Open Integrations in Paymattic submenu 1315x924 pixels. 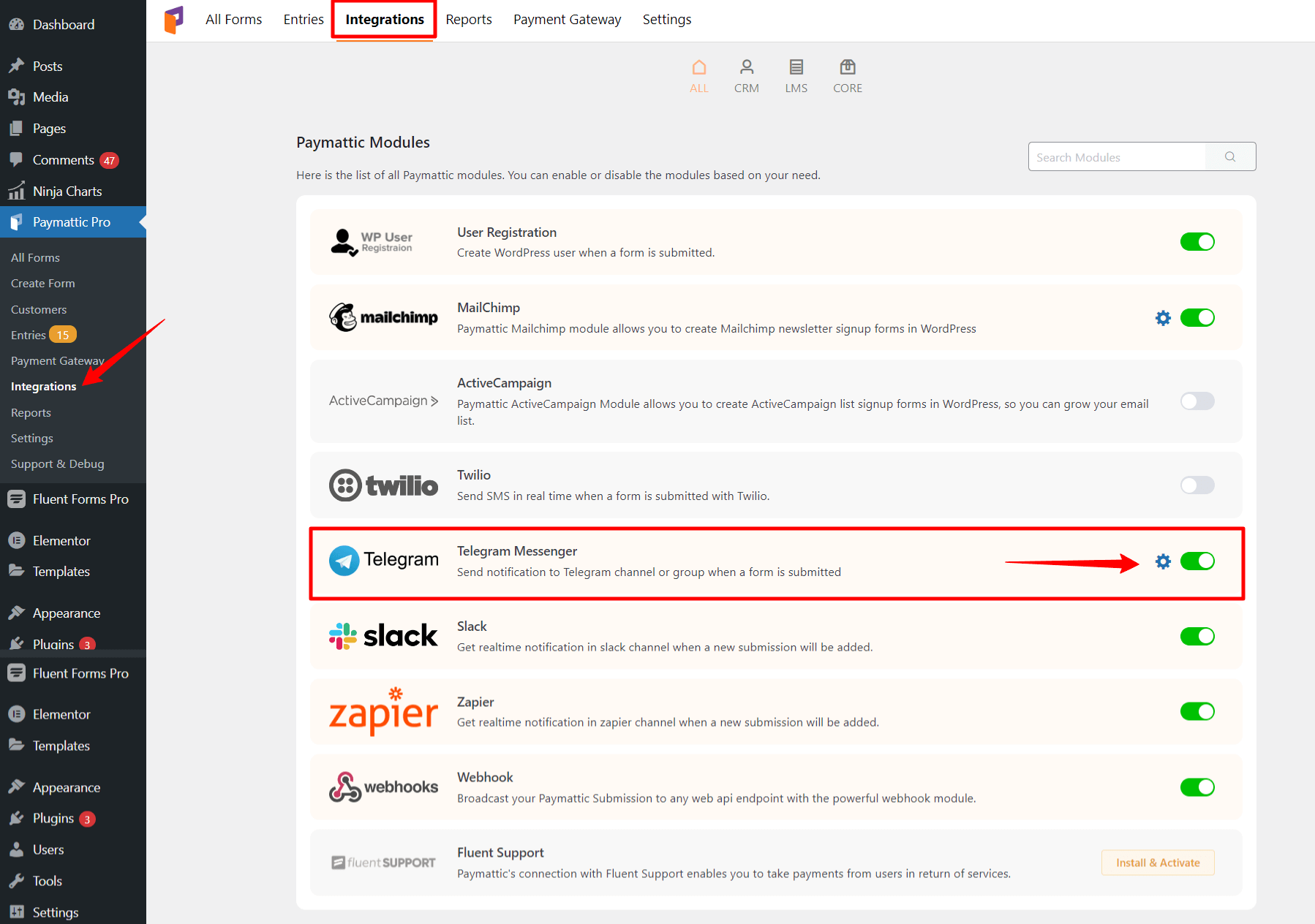(44, 387)
